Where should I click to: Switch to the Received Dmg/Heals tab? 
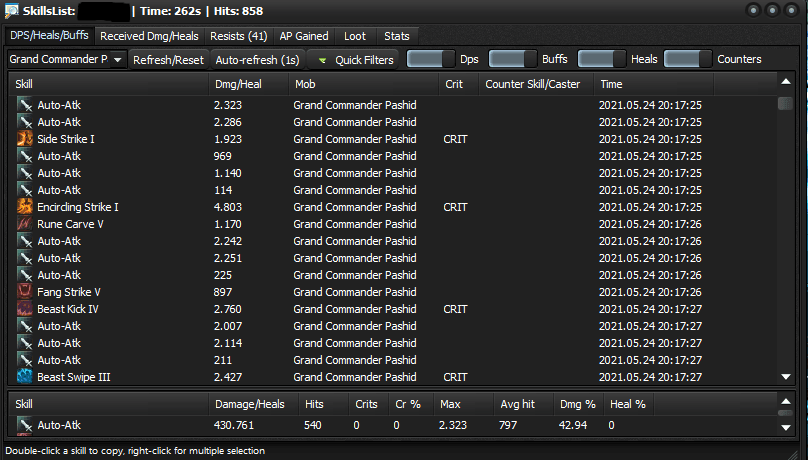point(149,36)
